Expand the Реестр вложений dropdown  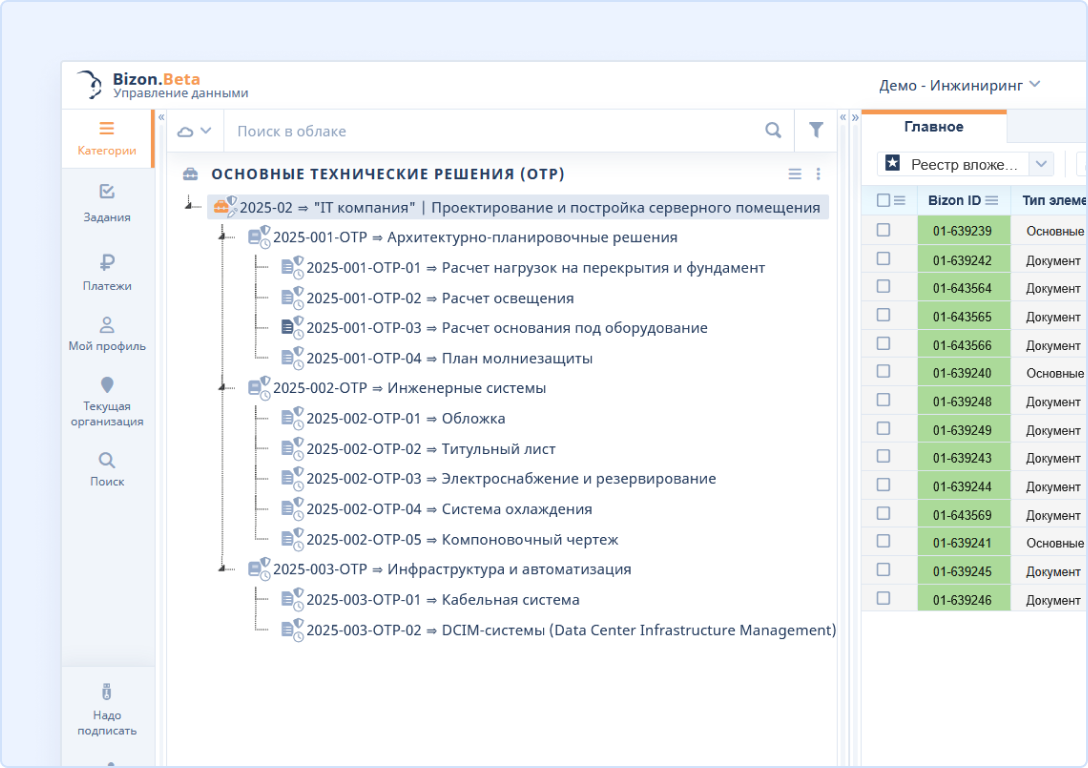(x=1040, y=164)
